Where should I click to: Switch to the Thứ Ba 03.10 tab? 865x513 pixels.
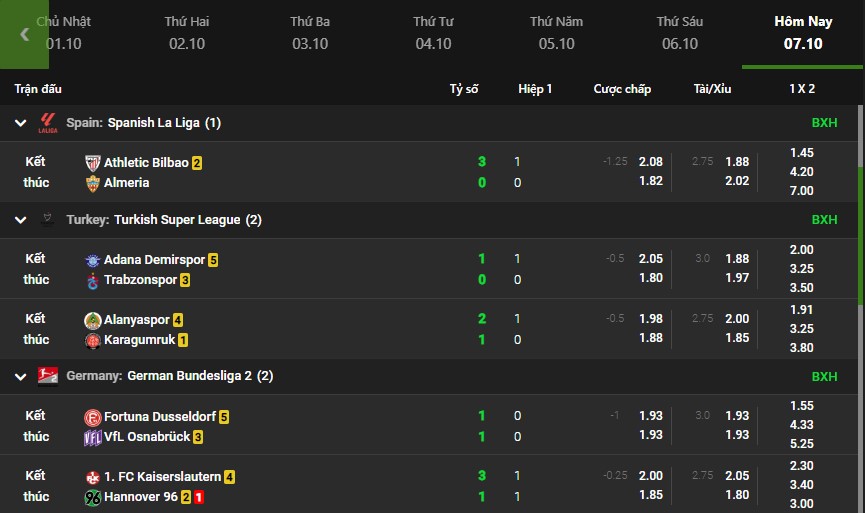point(310,33)
